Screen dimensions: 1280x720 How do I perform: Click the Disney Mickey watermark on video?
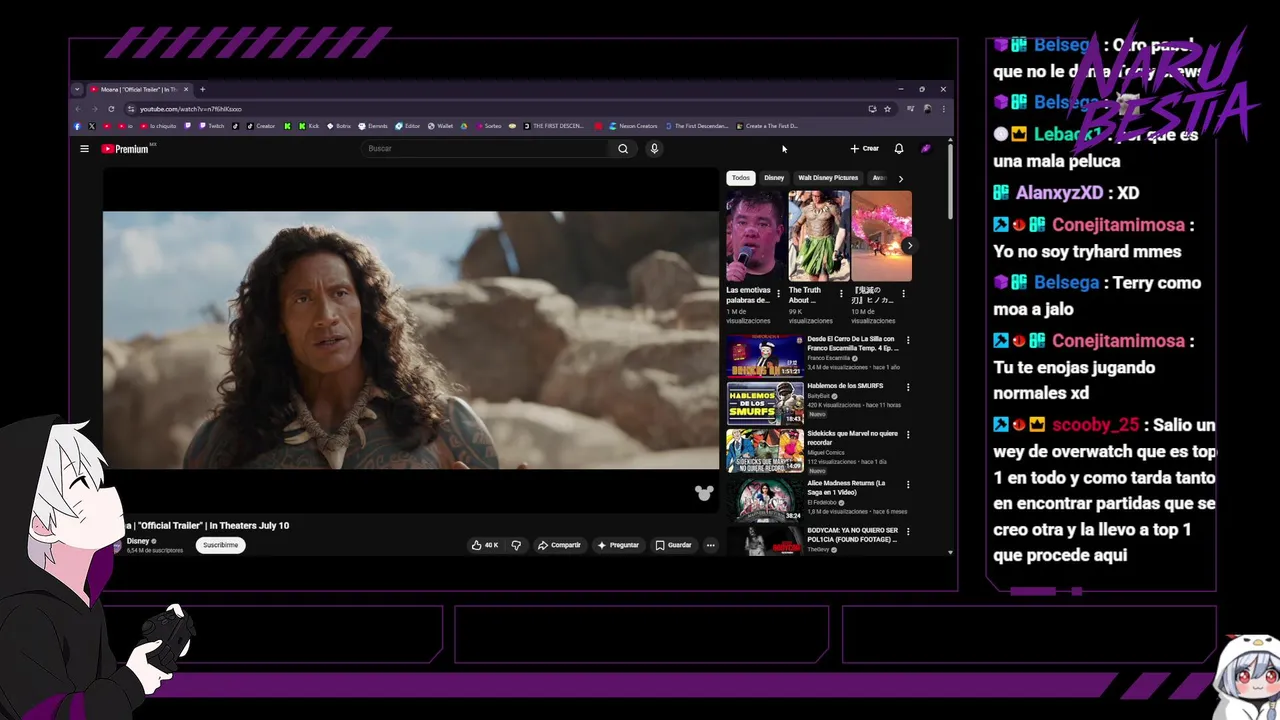704,493
